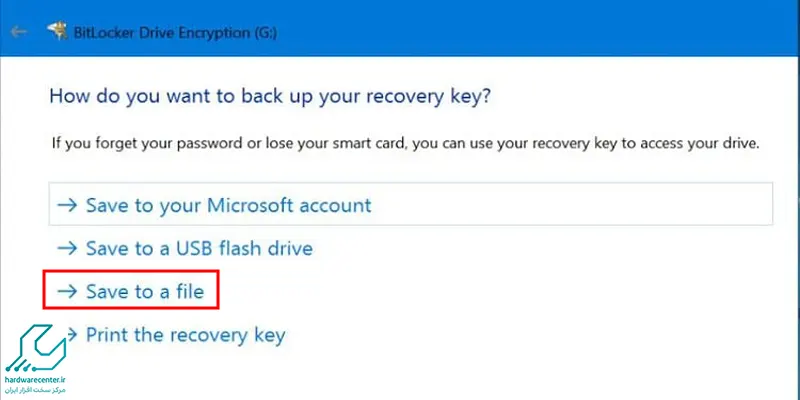Click the recovery key backup question heading
This screenshot has width=800, height=400.
click(x=270, y=97)
